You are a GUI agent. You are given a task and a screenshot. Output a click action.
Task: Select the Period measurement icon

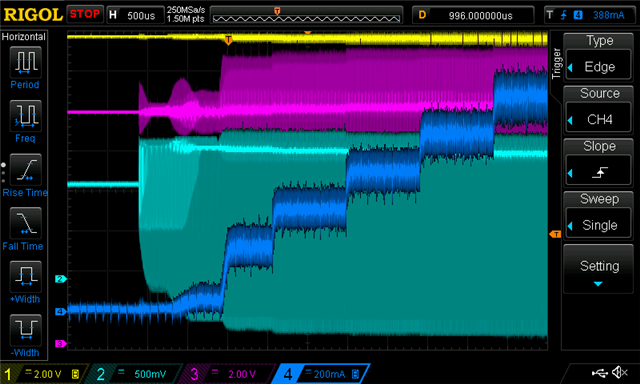tap(25, 62)
